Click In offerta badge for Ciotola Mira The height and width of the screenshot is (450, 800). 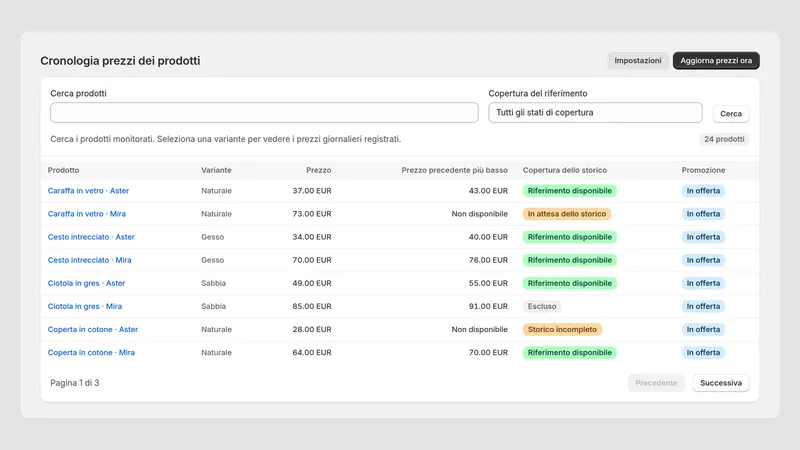tap(703, 306)
